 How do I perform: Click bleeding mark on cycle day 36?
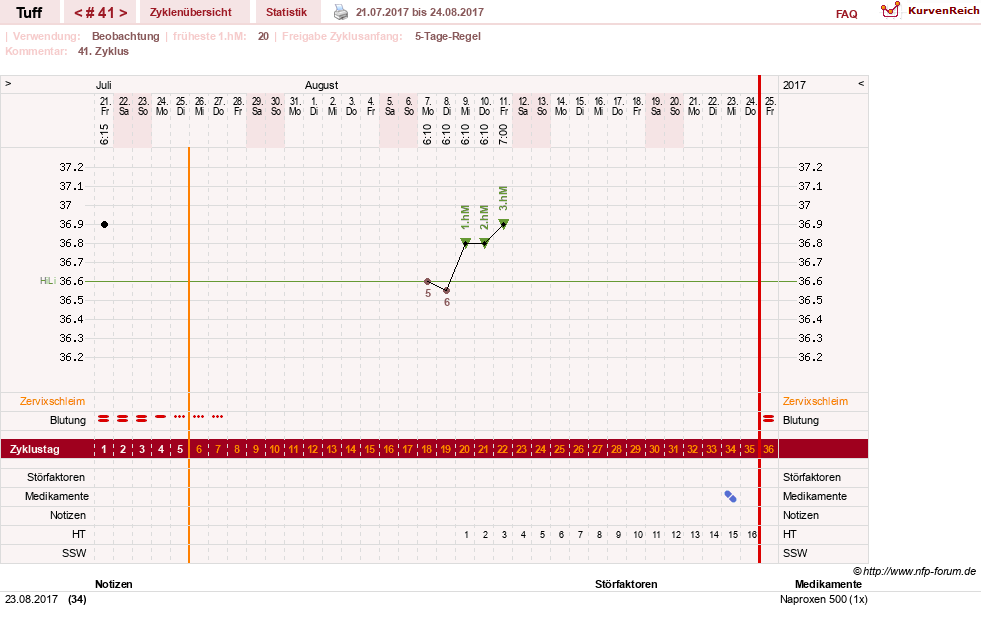768,418
